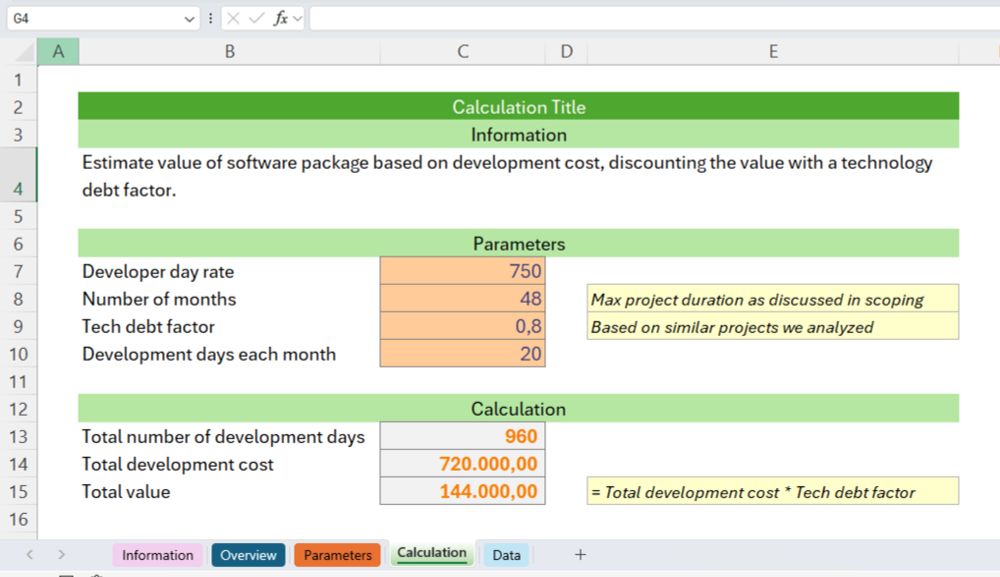Click the '= Total development cost * Tech debt factor' note

point(772,492)
